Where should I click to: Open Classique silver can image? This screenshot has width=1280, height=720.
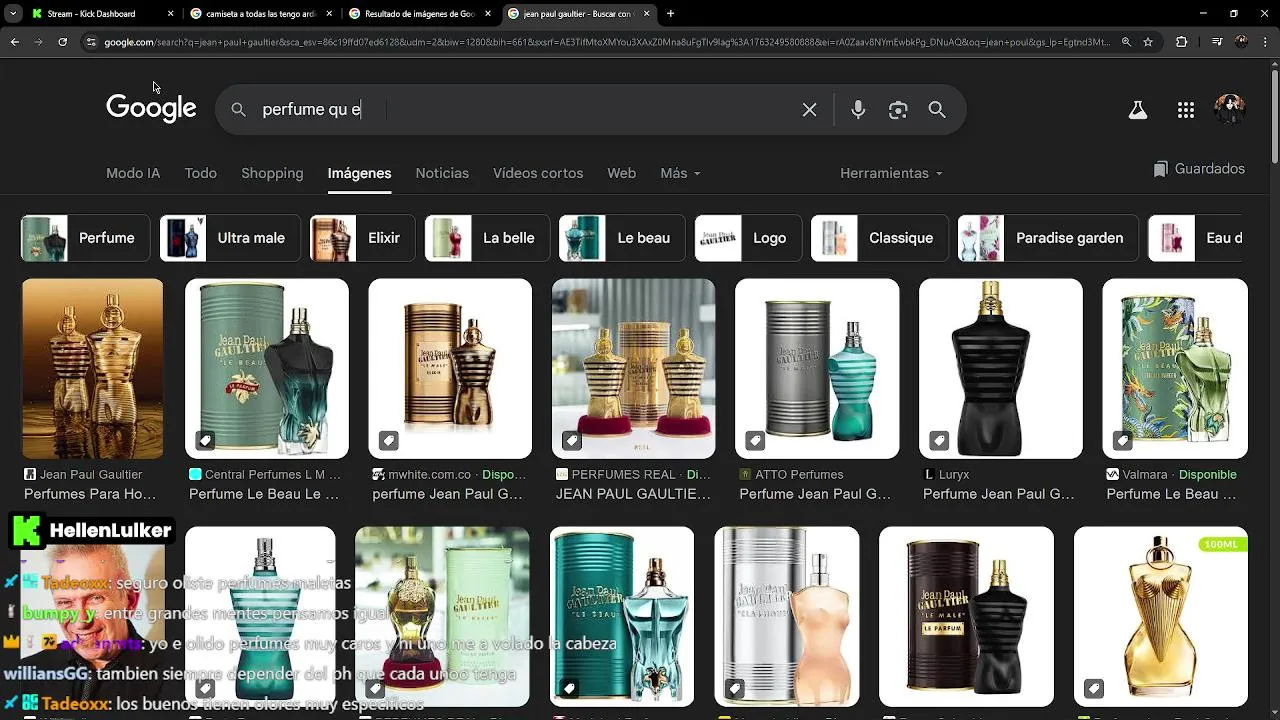pyautogui.click(x=787, y=617)
